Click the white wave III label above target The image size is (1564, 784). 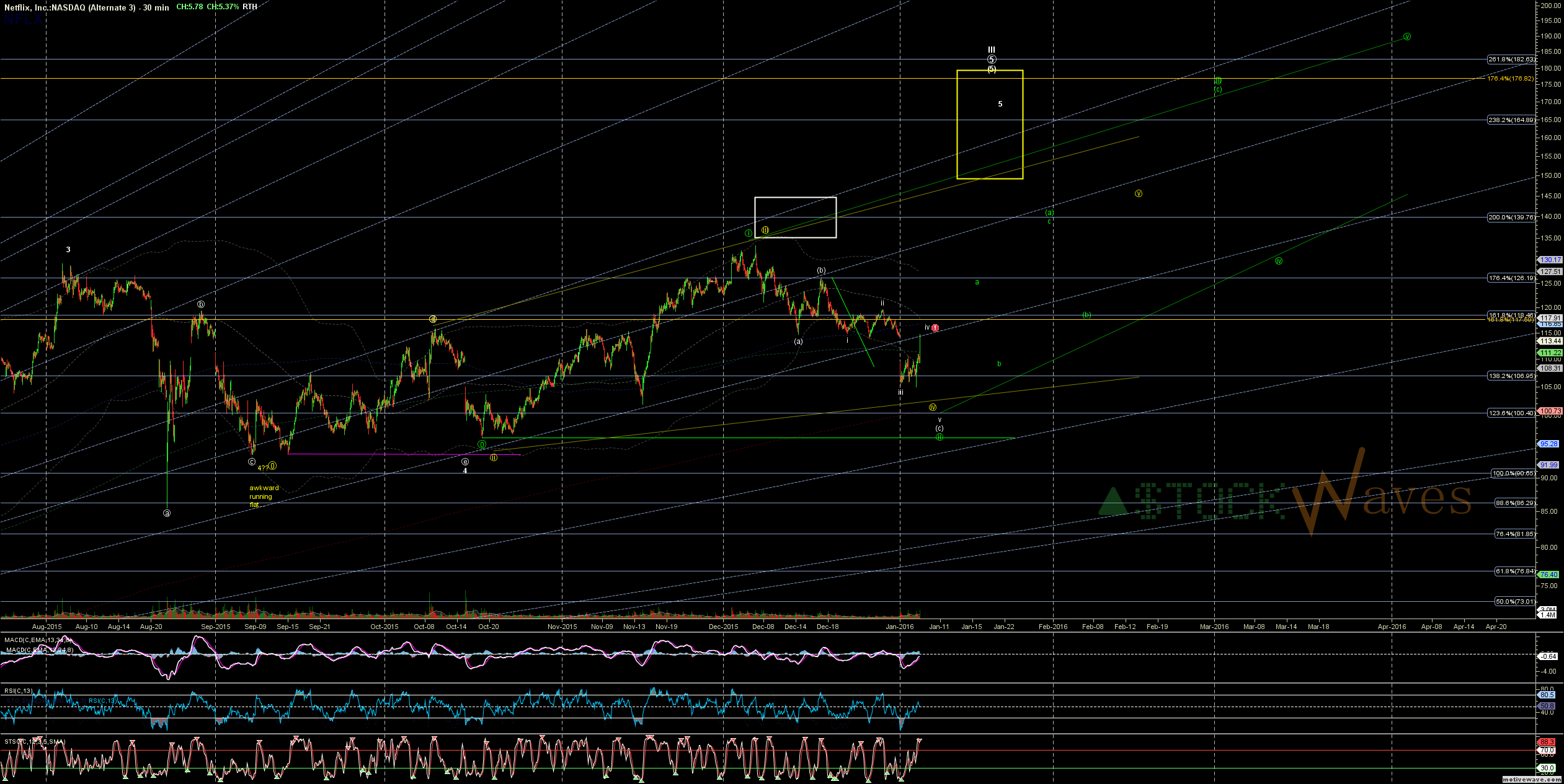pos(992,50)
